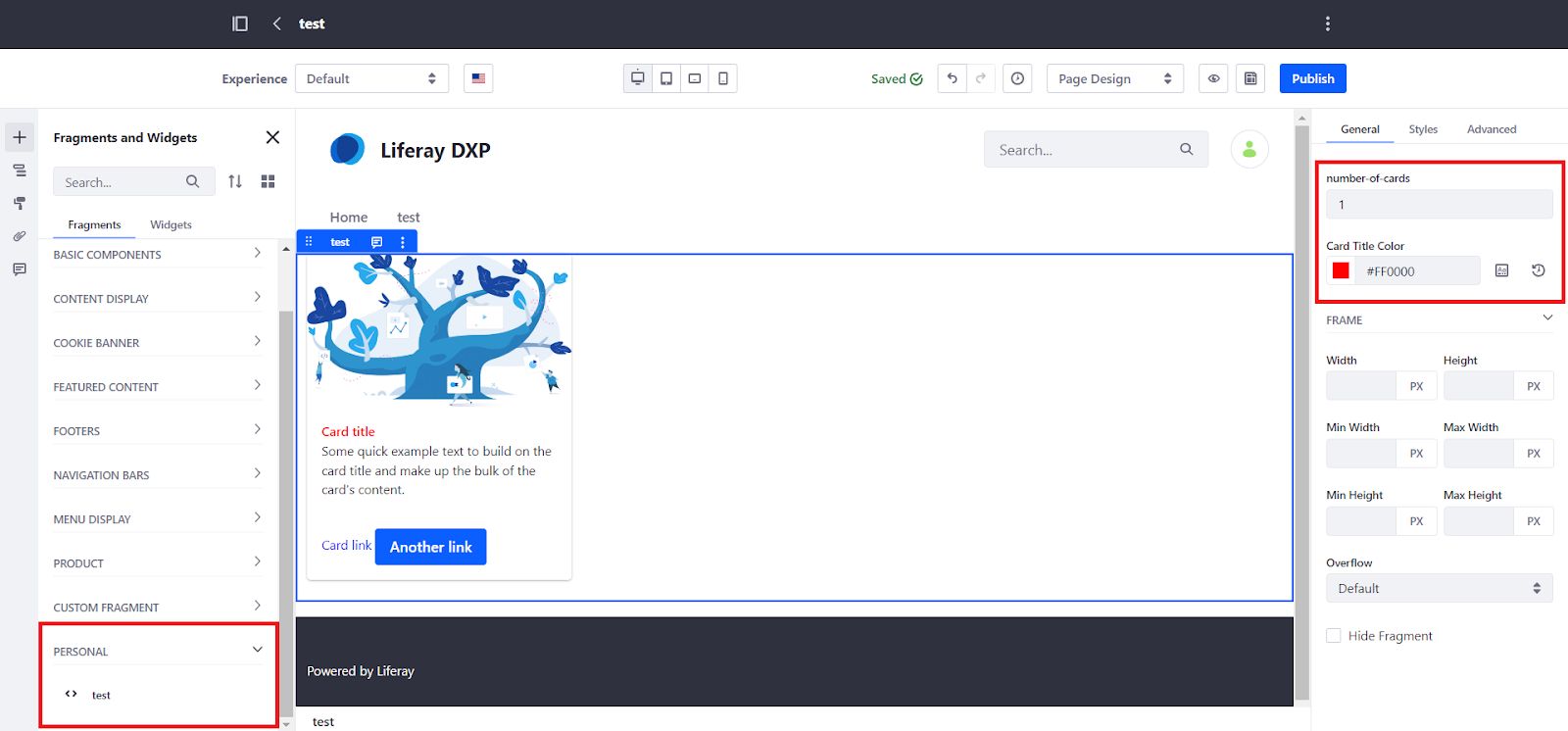Collapse the PERSONAL fragment set

pyautogui.click(x=158, y=651)
